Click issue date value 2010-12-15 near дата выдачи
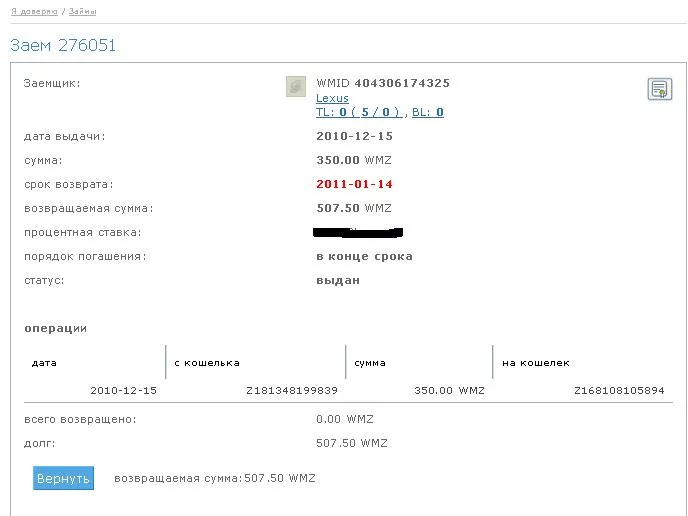 pyautogui.click(x=355, y=136)
